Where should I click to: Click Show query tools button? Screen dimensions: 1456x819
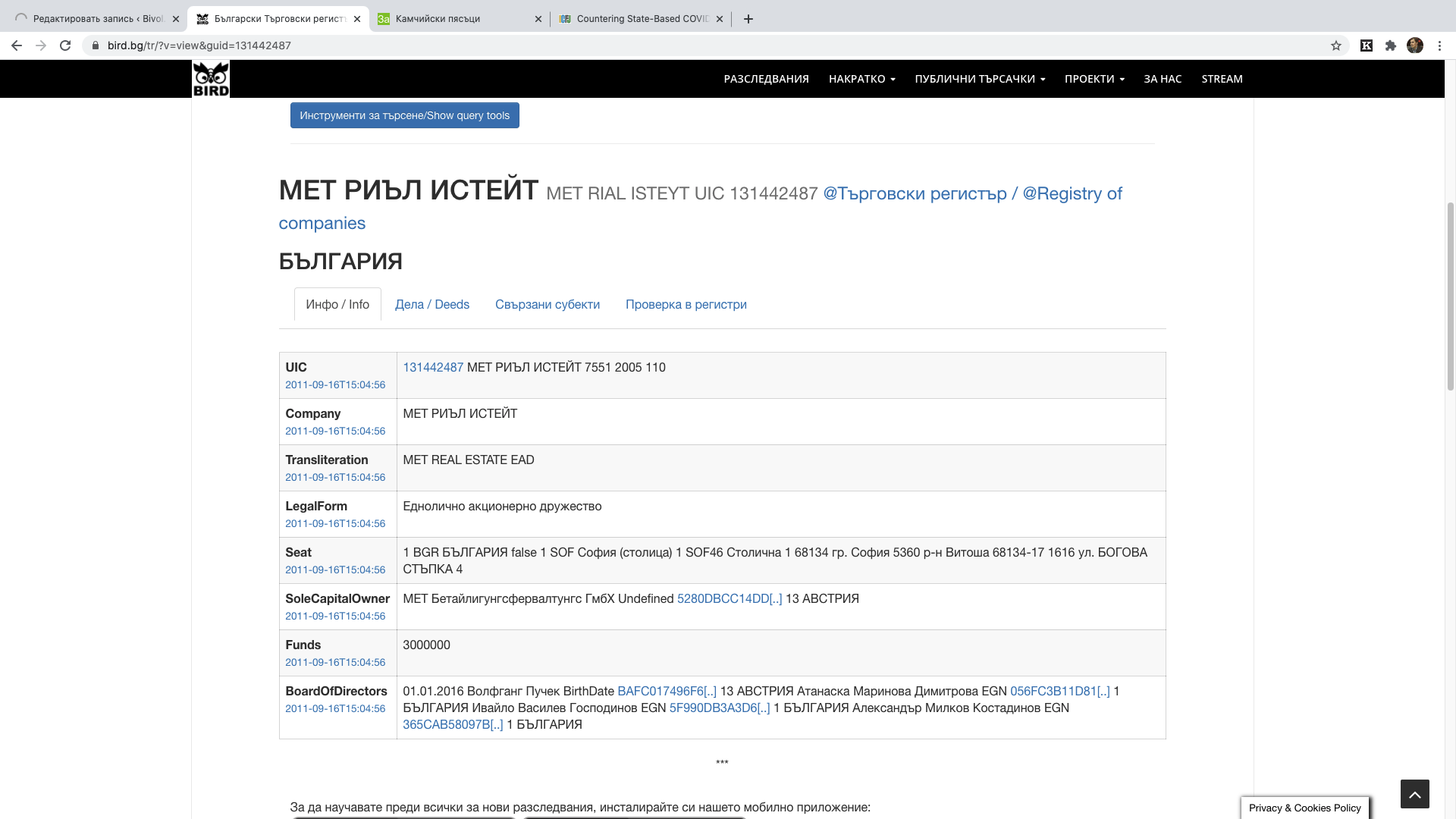pos(404,115)
